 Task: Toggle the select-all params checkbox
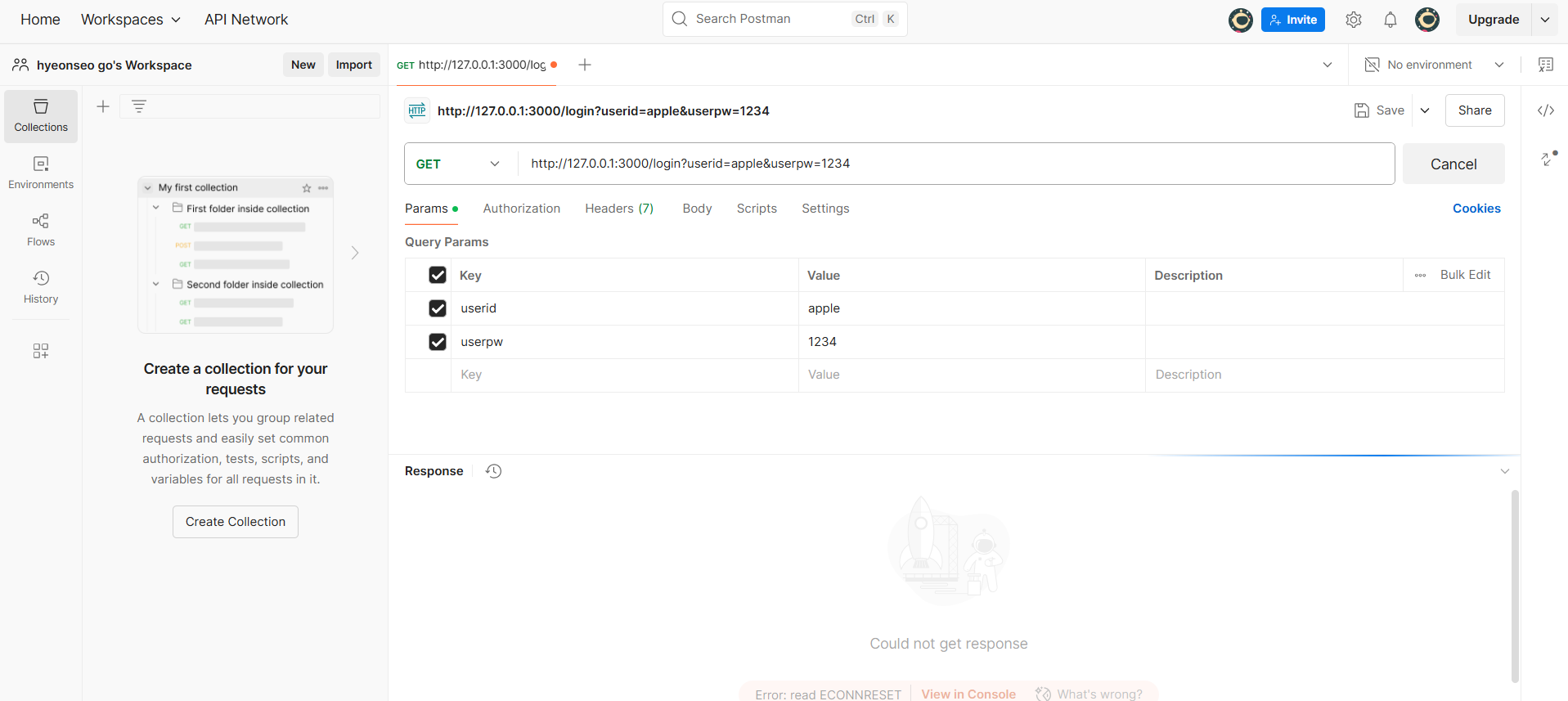coord(438,275)
